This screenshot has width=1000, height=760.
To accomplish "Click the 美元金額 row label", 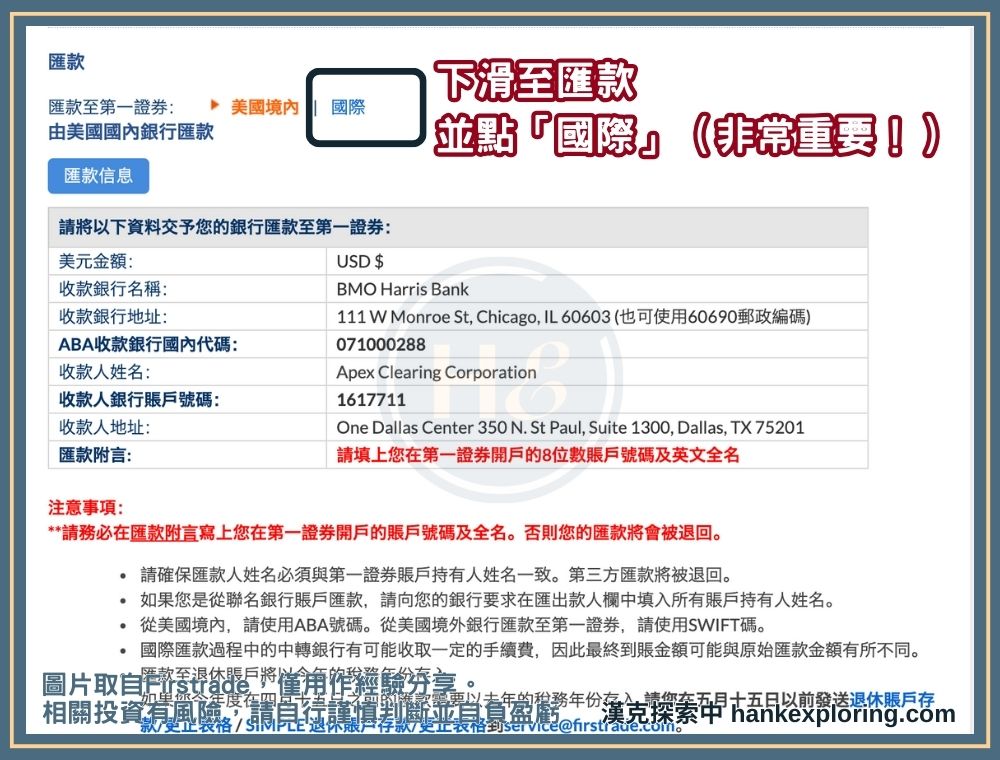I will (x=96, y=261).
